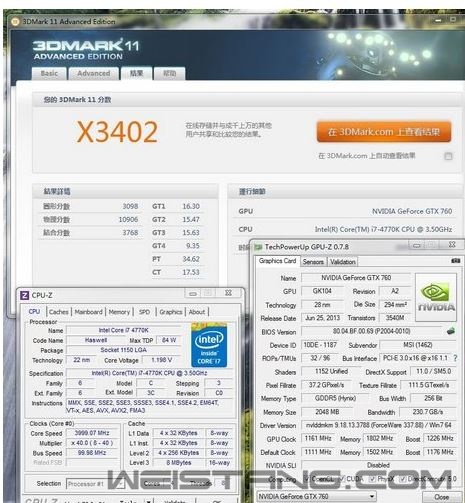Click the GT4 value 9.35
465x503 pixels.
click(x=192, y=246)
